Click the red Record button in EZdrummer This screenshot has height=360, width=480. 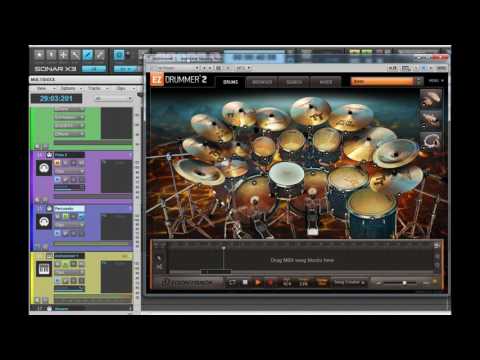point(270,283)
